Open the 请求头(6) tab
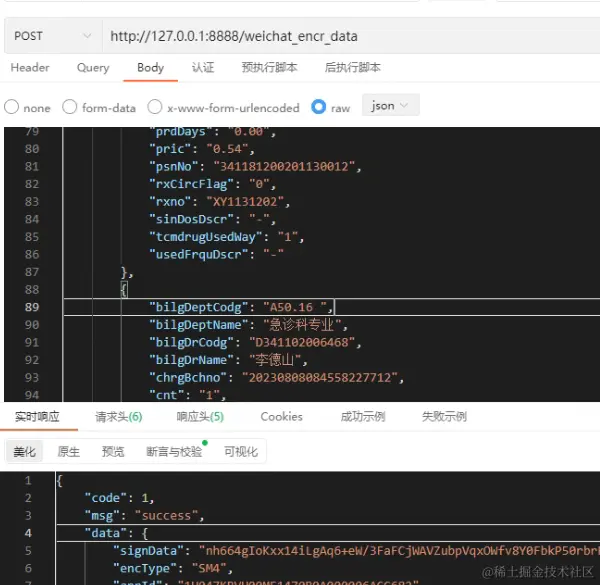The height and width of the screenshot is (585, 600). [x=119, y=417]
